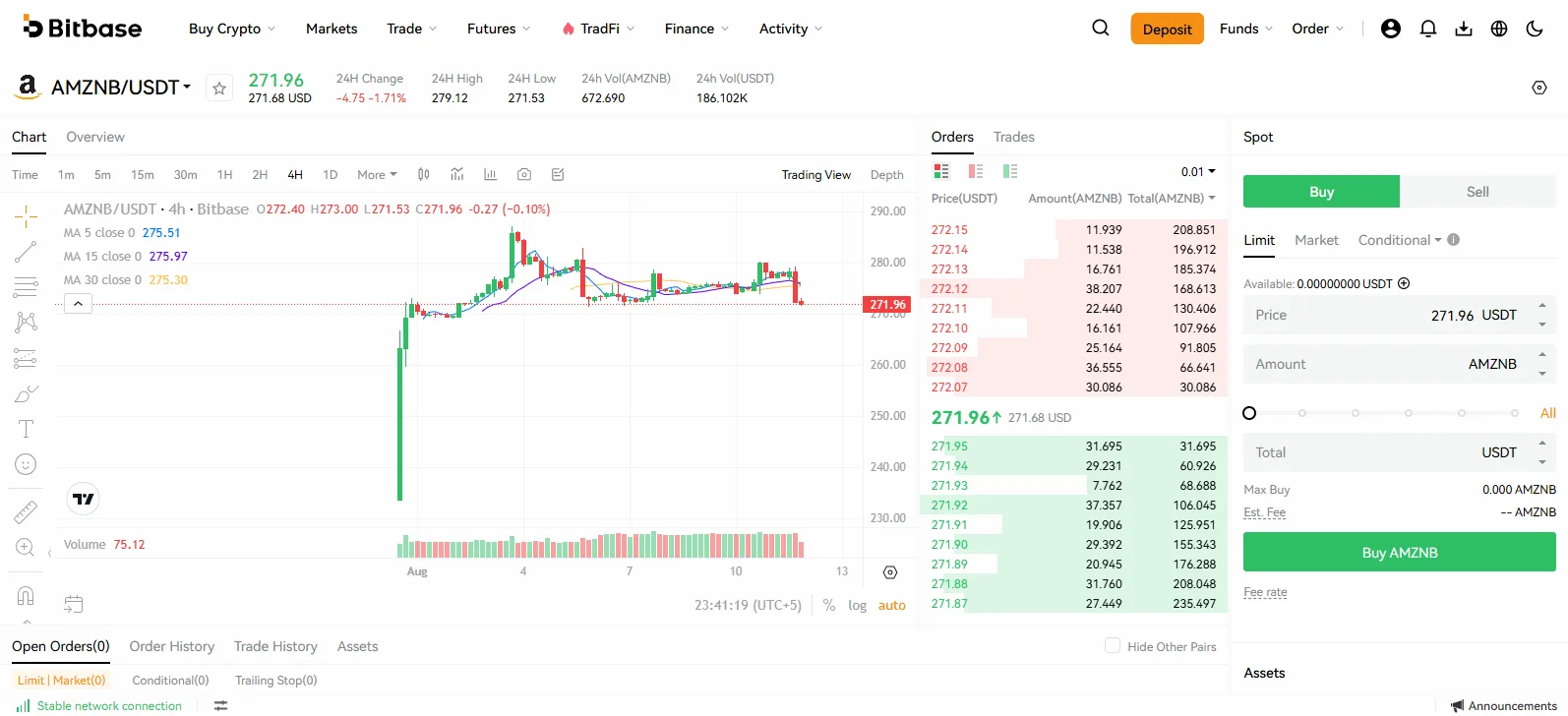Image resolution: width=1568 pixels, height=716 pixels.
Task: Toggle logarithmic scale on chart
Action: tap(858, 606)
